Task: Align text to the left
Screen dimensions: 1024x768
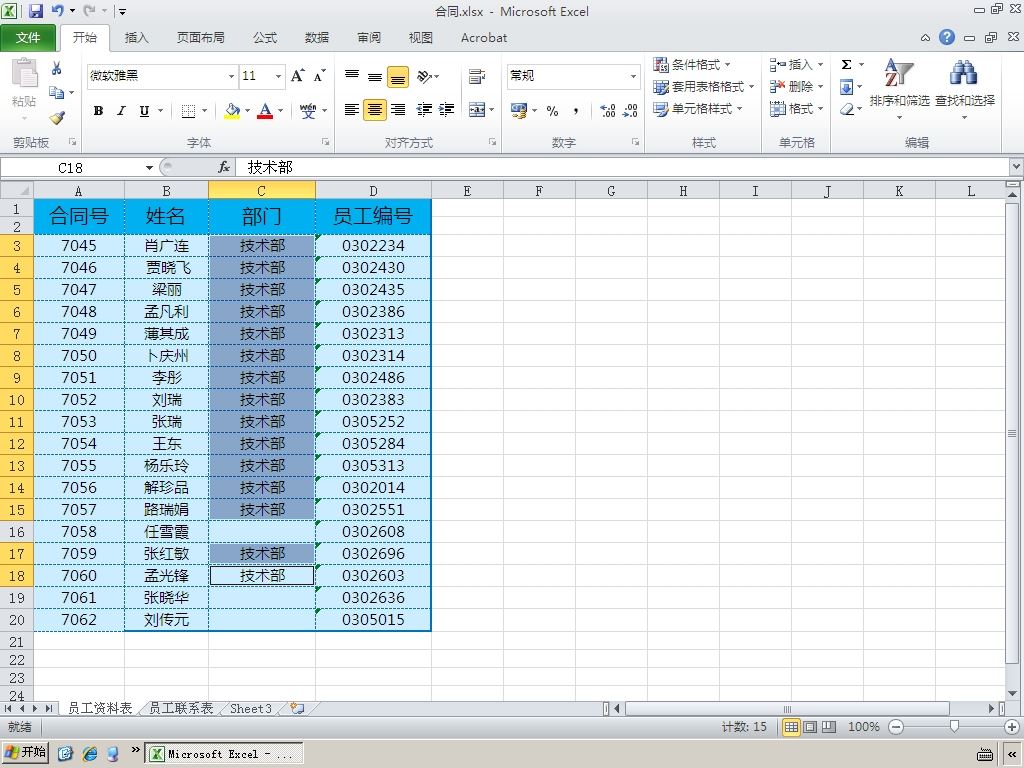Action: (x=351, y=110)
